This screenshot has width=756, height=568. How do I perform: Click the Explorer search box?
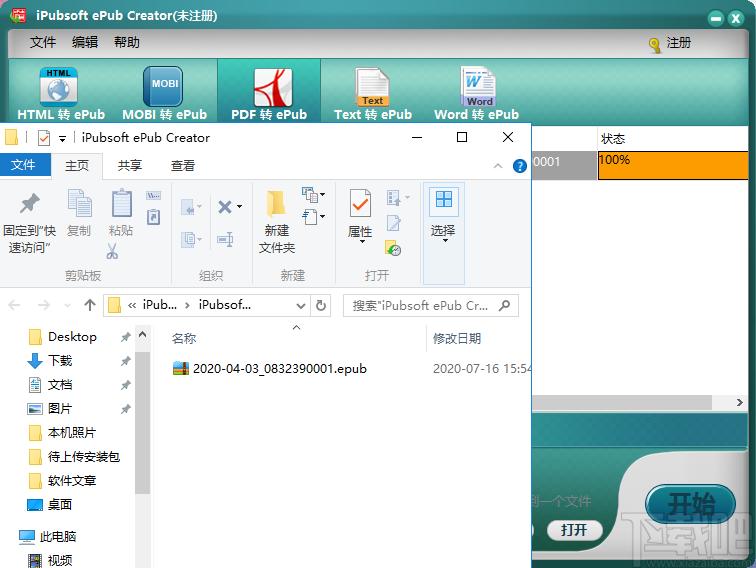pyautogui.click(x=431, y=306)
